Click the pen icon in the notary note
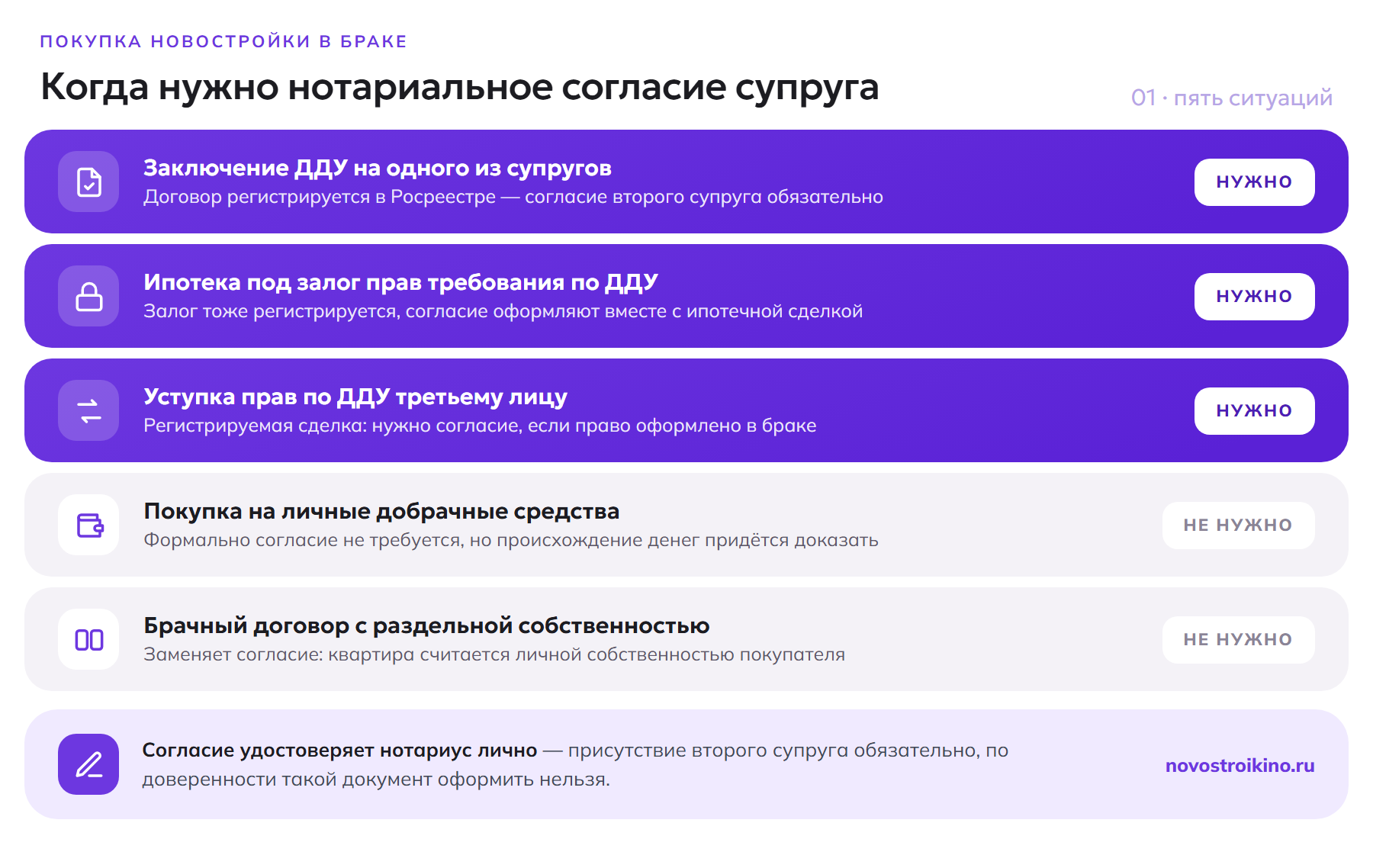 88,764
